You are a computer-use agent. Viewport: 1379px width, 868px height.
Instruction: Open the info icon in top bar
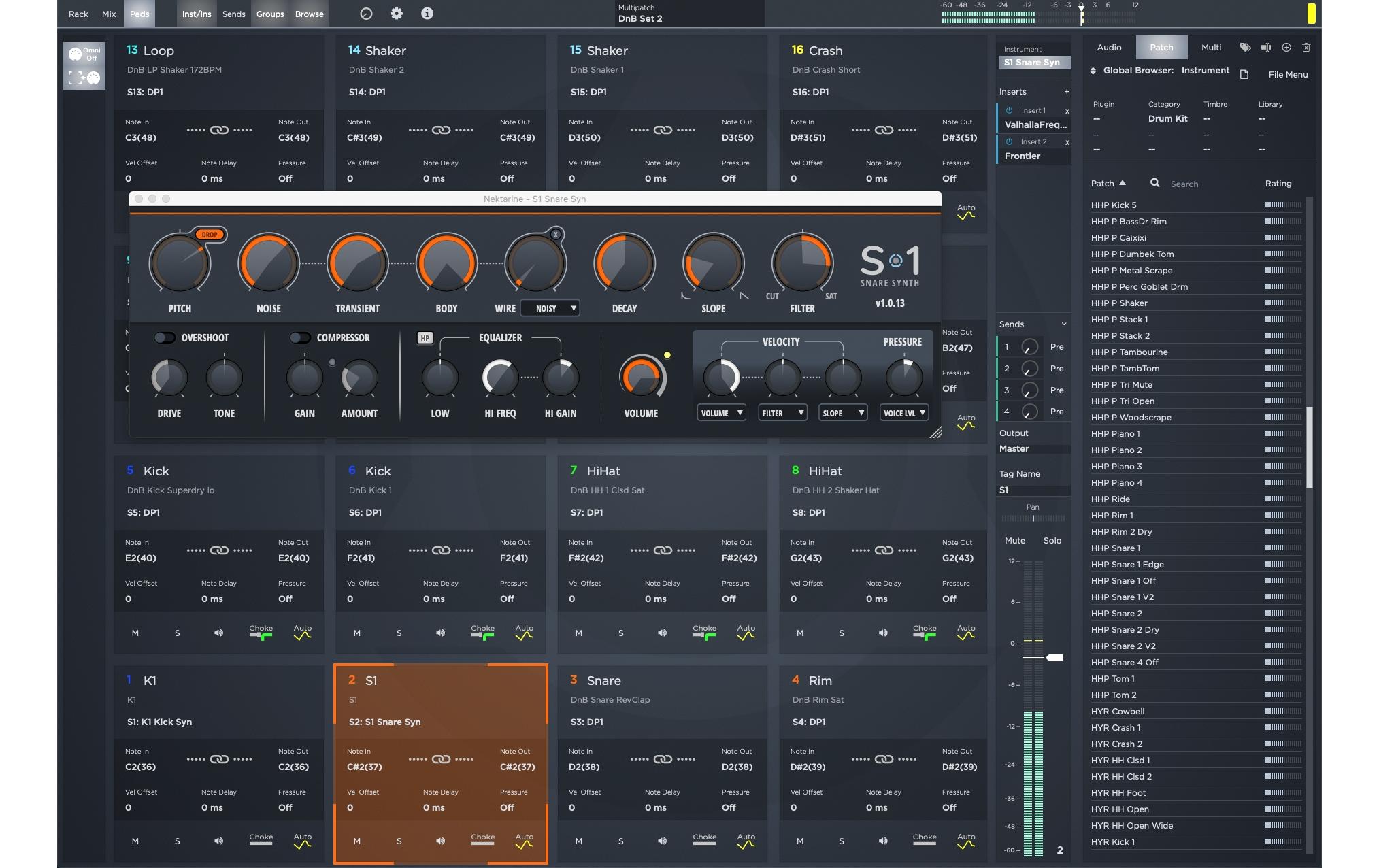pos(427,14)
